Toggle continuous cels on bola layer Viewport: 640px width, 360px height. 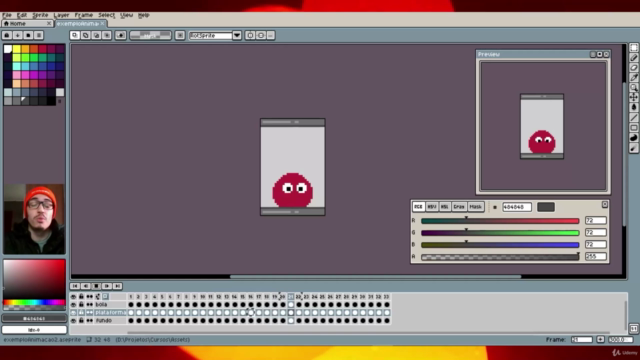coord(89,304)
